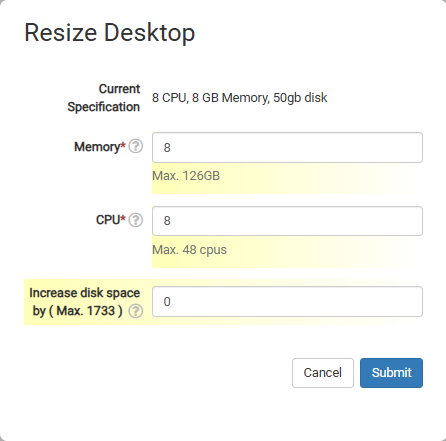Click the 8 CPU text in specification
Image resolution: width=446 pixels, height=441 pixels.
point(169,98)
